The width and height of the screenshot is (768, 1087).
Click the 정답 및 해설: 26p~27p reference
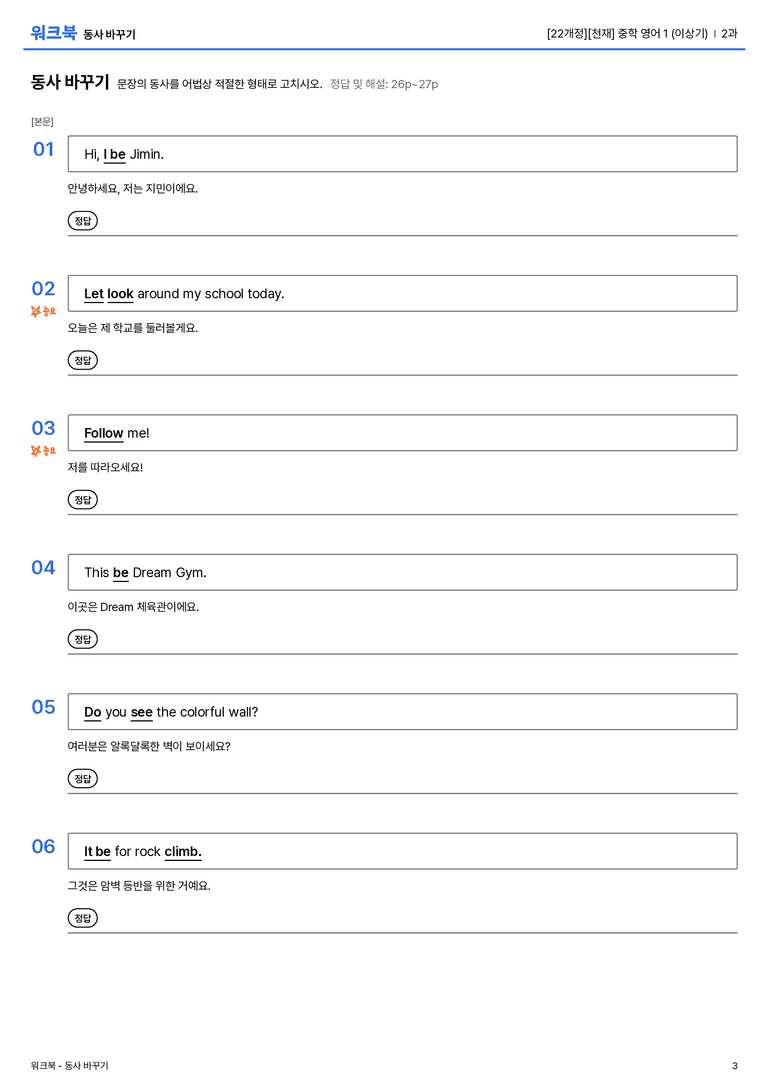(x=384, y=84)
